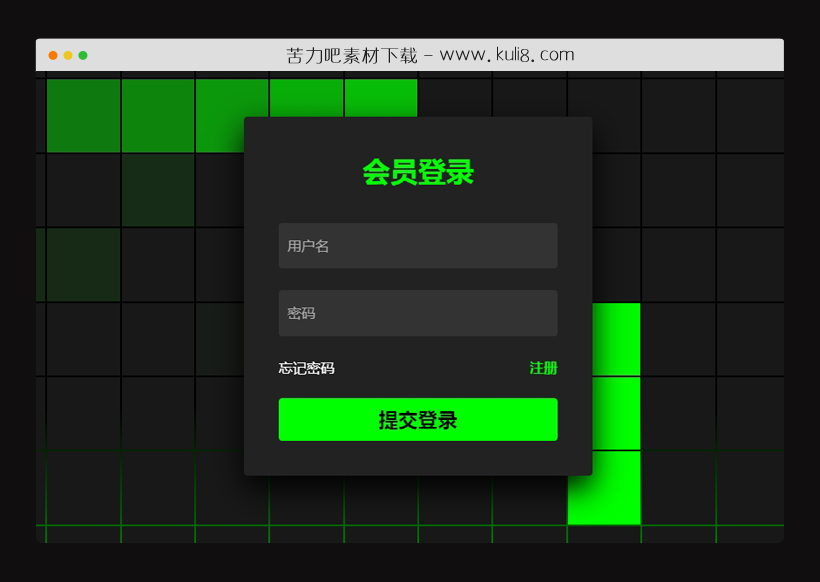
Task: Click the green square in the top-left grid
Action: point(83,114)
